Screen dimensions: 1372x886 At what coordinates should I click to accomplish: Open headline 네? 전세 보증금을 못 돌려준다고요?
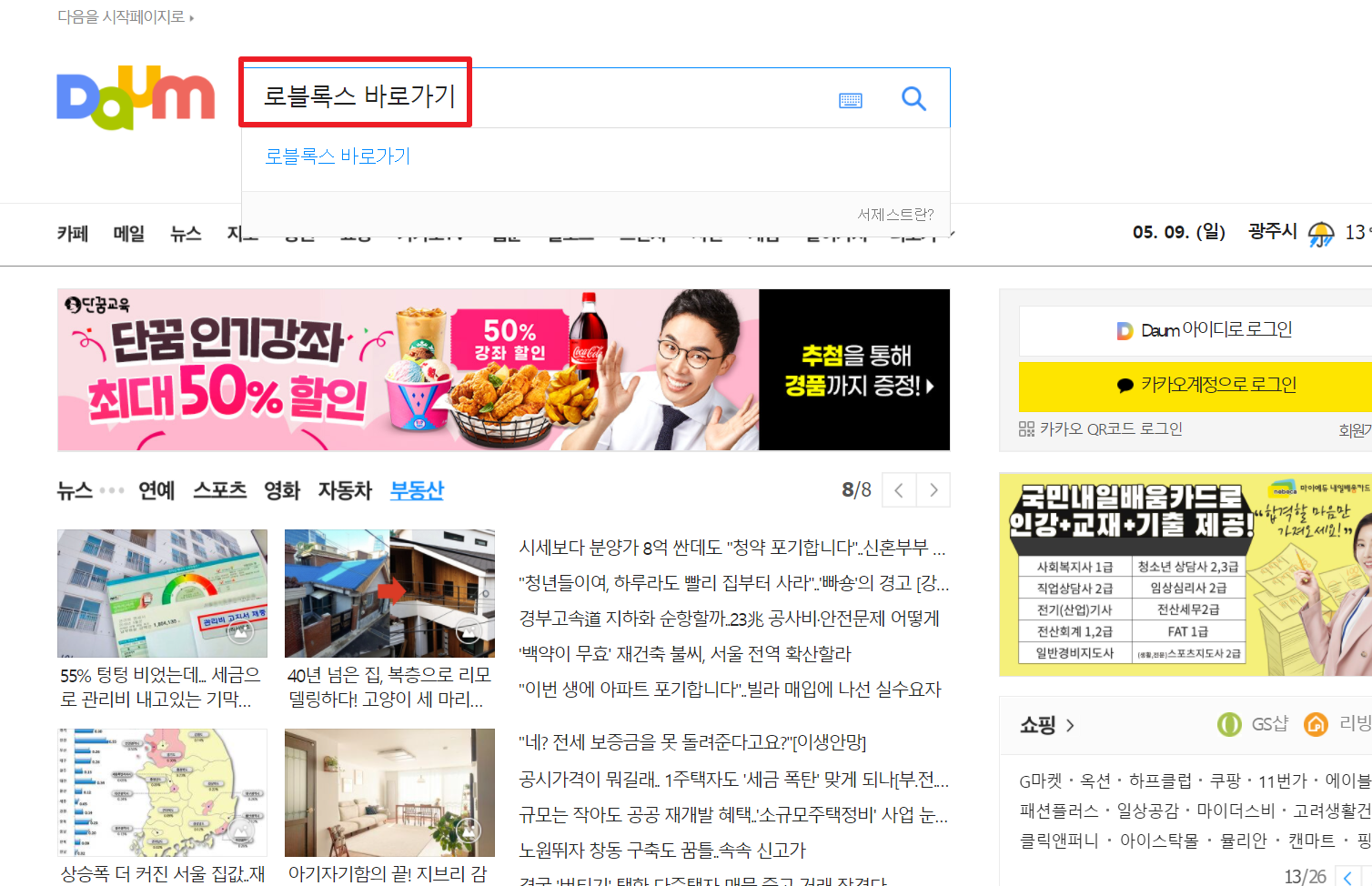692,743
